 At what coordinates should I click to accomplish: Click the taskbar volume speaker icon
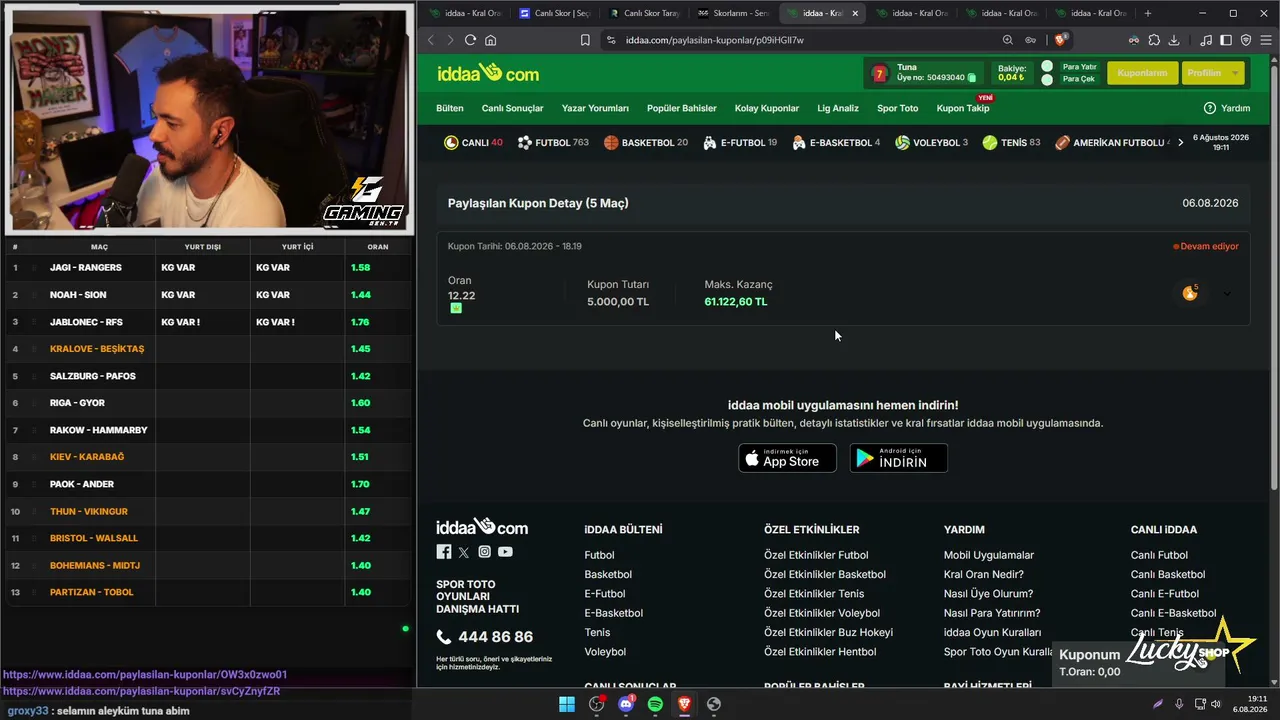(x=1216, y=704)
